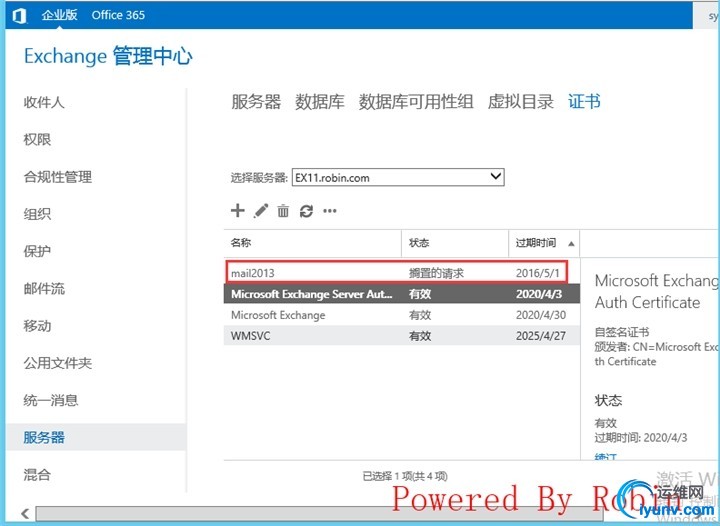
Task: Click the horizontal scrollbar track
Action: (321, 513)
